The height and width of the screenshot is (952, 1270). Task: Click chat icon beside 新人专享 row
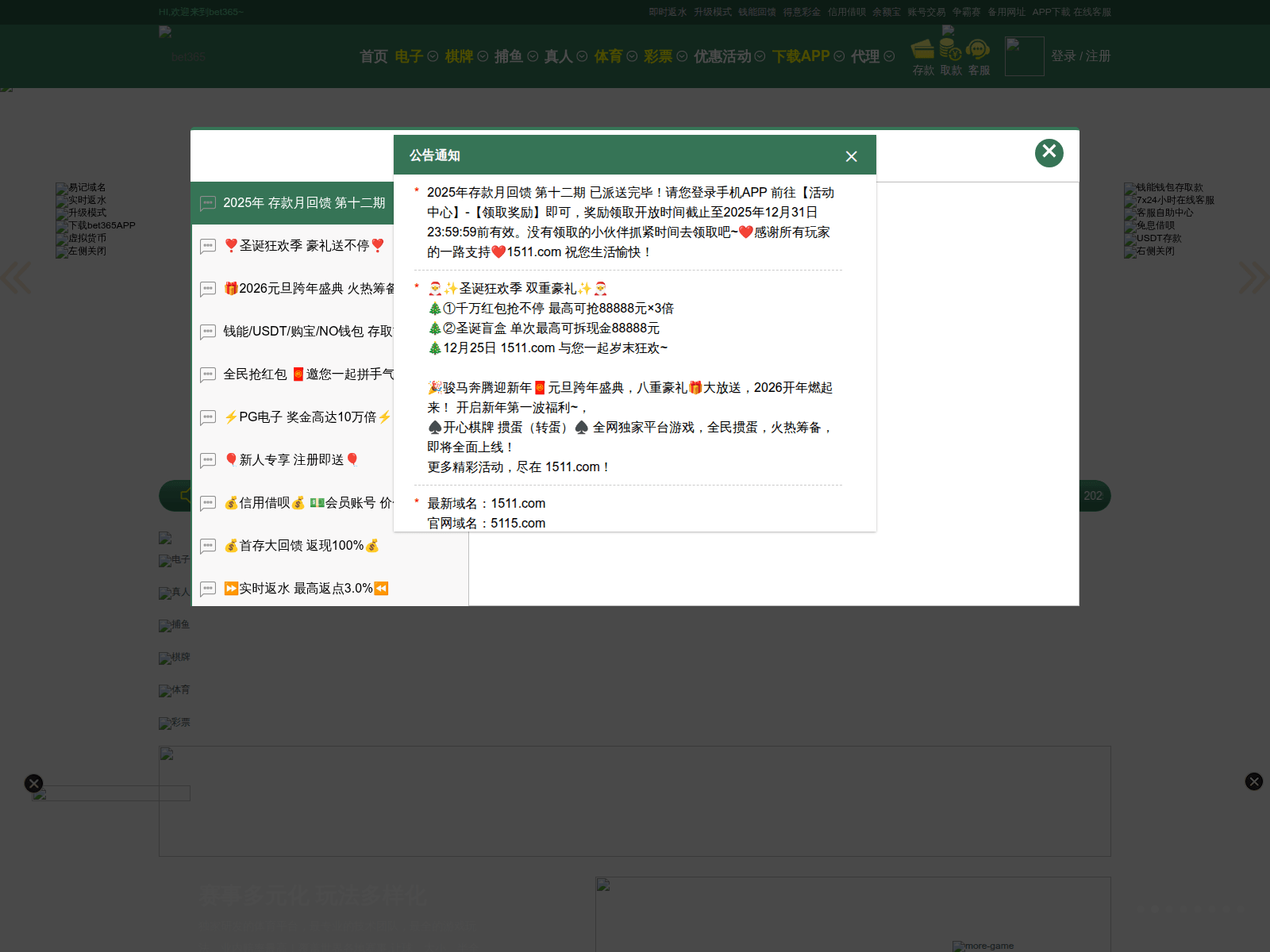coord(208,461)
